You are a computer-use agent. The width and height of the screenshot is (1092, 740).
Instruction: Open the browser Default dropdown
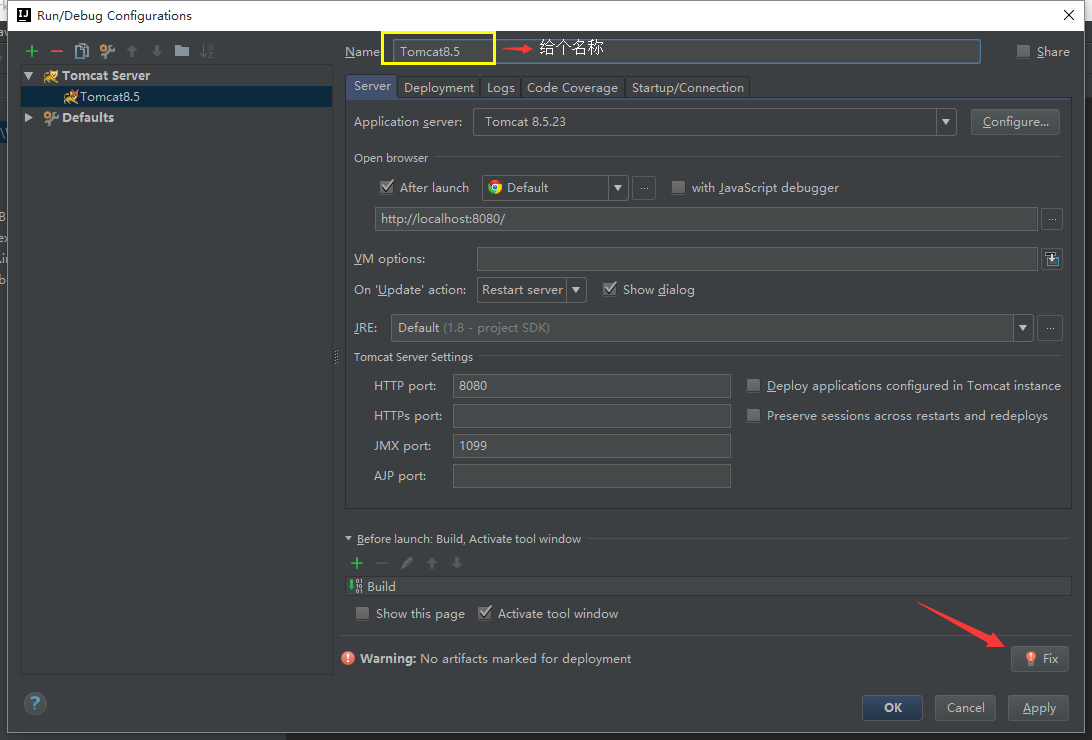(x=618, y=188)
